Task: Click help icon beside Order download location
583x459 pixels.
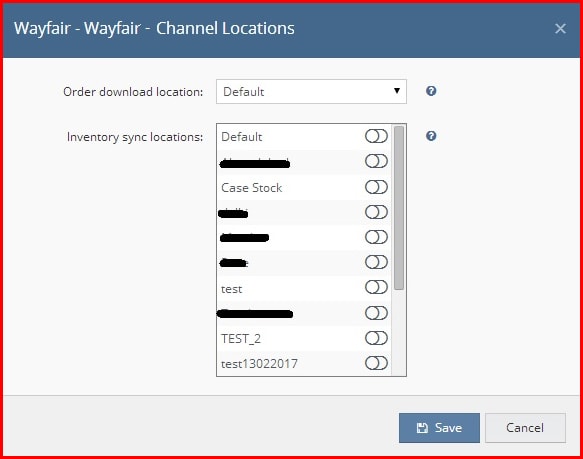Action: click(431, 91)
